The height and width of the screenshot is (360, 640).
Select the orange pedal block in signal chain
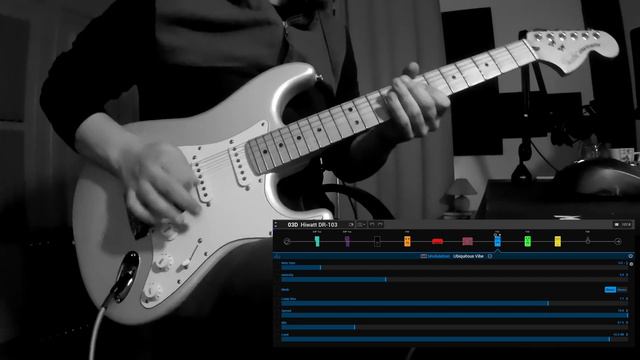click(407, 242)
